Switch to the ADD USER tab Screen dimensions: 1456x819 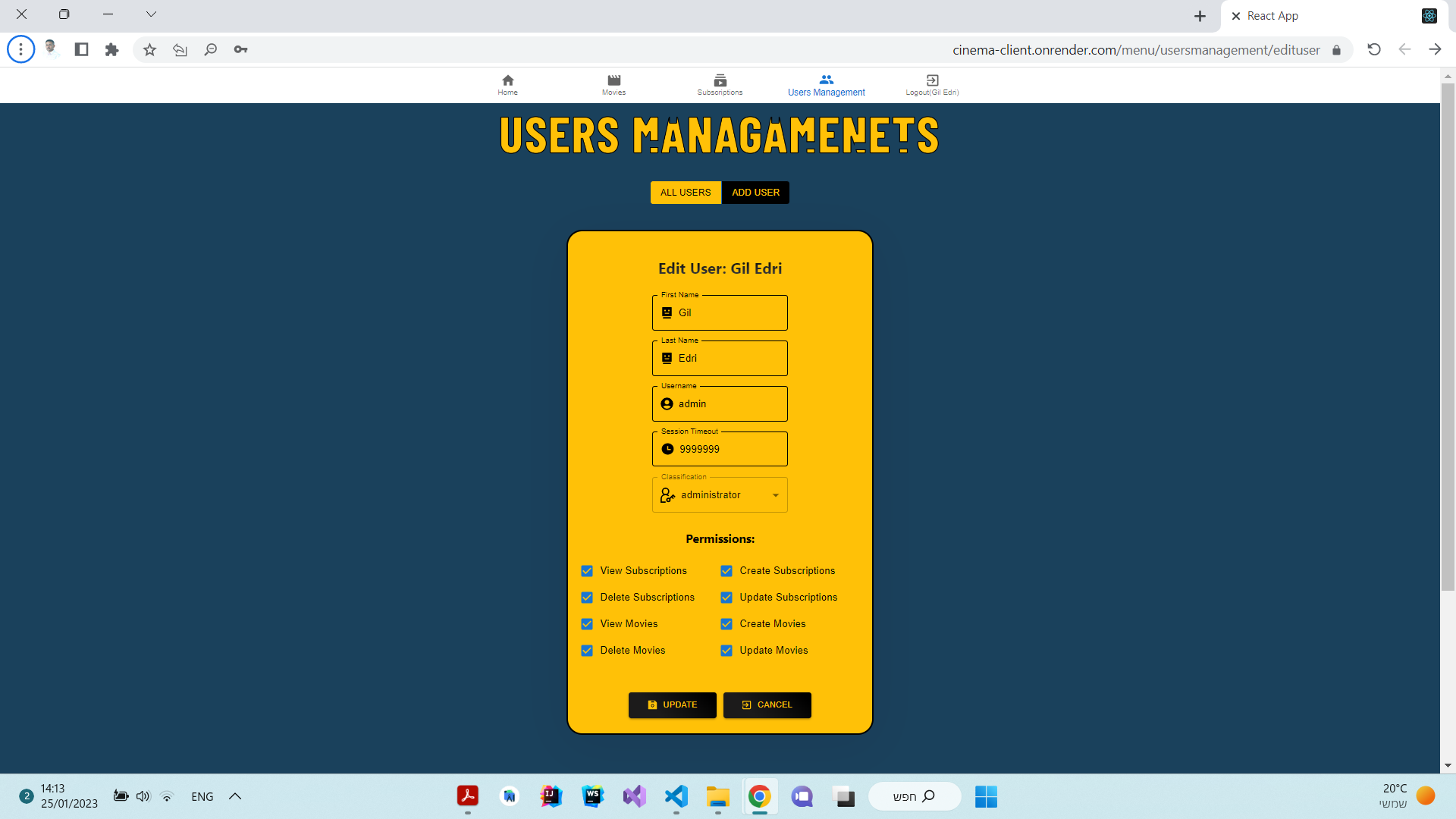click(755, 192)
